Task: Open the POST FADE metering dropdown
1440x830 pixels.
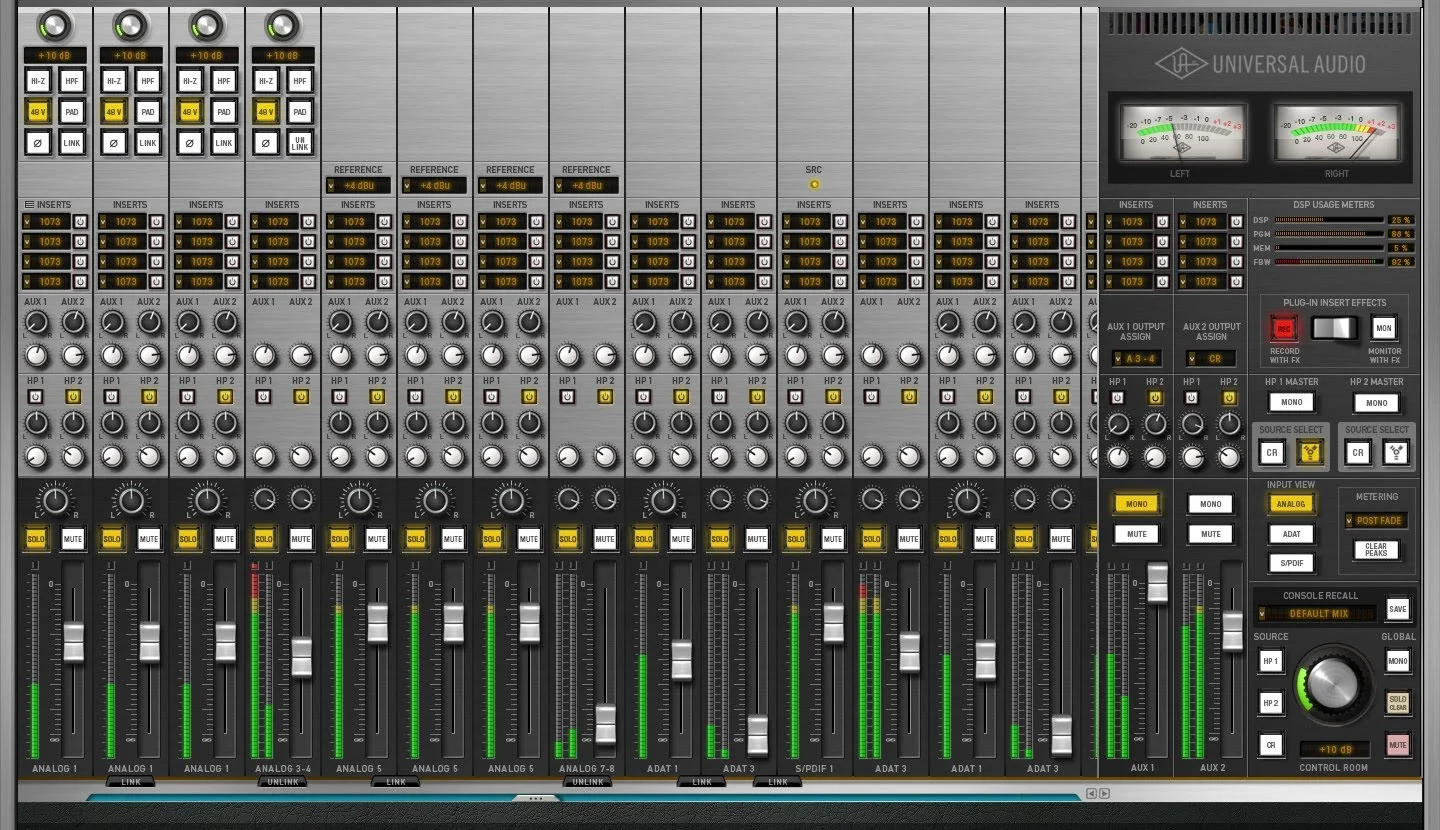Action: [1376, 520]
